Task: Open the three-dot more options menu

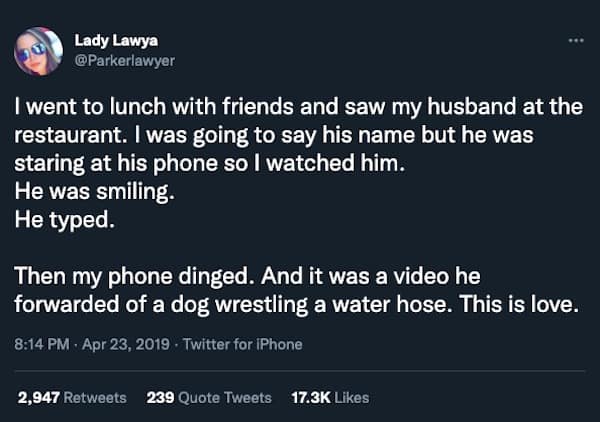Action: [x=574, y=40]
